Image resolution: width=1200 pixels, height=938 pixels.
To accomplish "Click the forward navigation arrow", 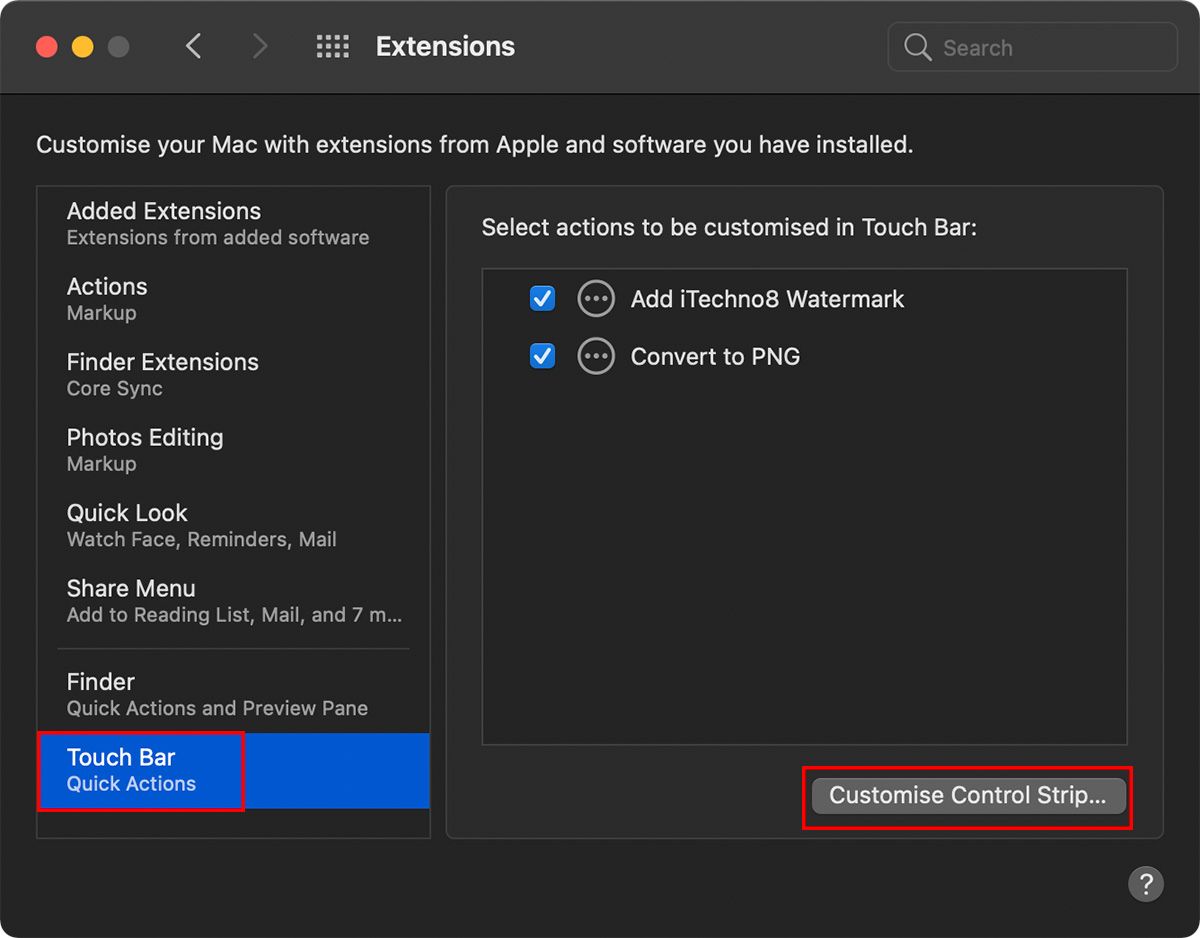I will (x=259, y=46).
